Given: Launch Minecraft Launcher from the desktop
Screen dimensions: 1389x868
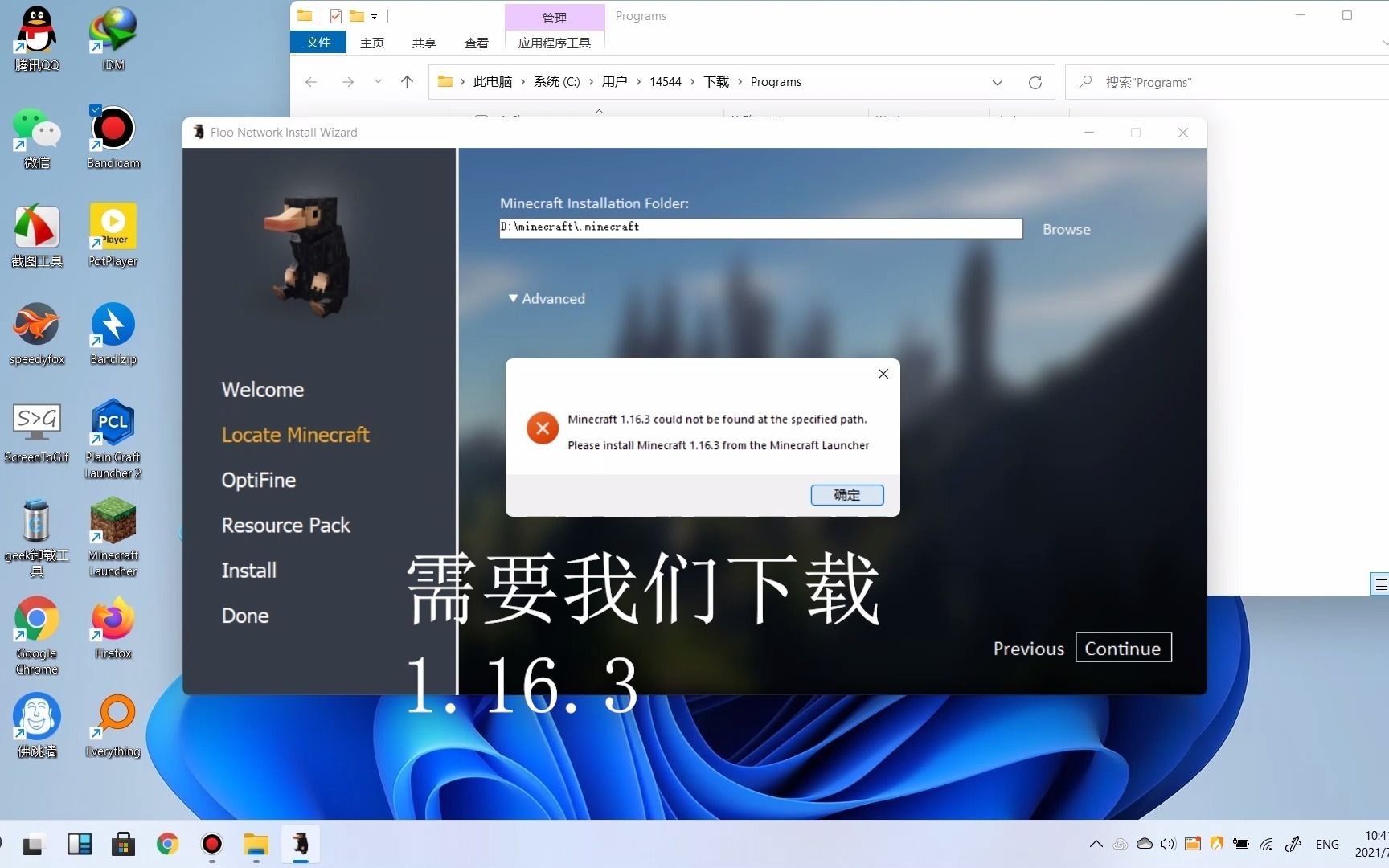Looking at the screenshot, I should pyautogui.click(x=113, y=537).
